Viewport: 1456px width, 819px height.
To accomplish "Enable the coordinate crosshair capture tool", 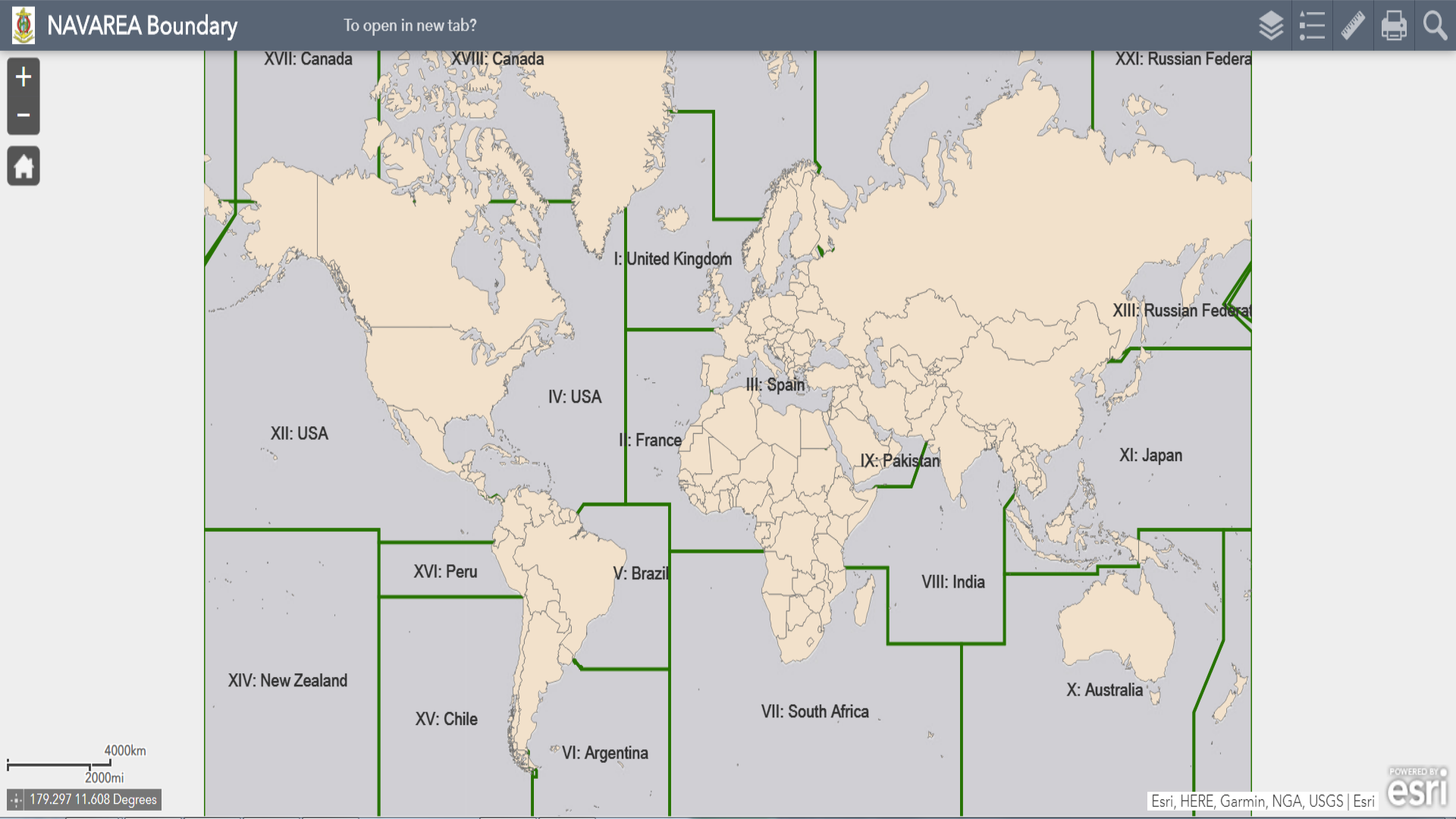I will 17,799.
